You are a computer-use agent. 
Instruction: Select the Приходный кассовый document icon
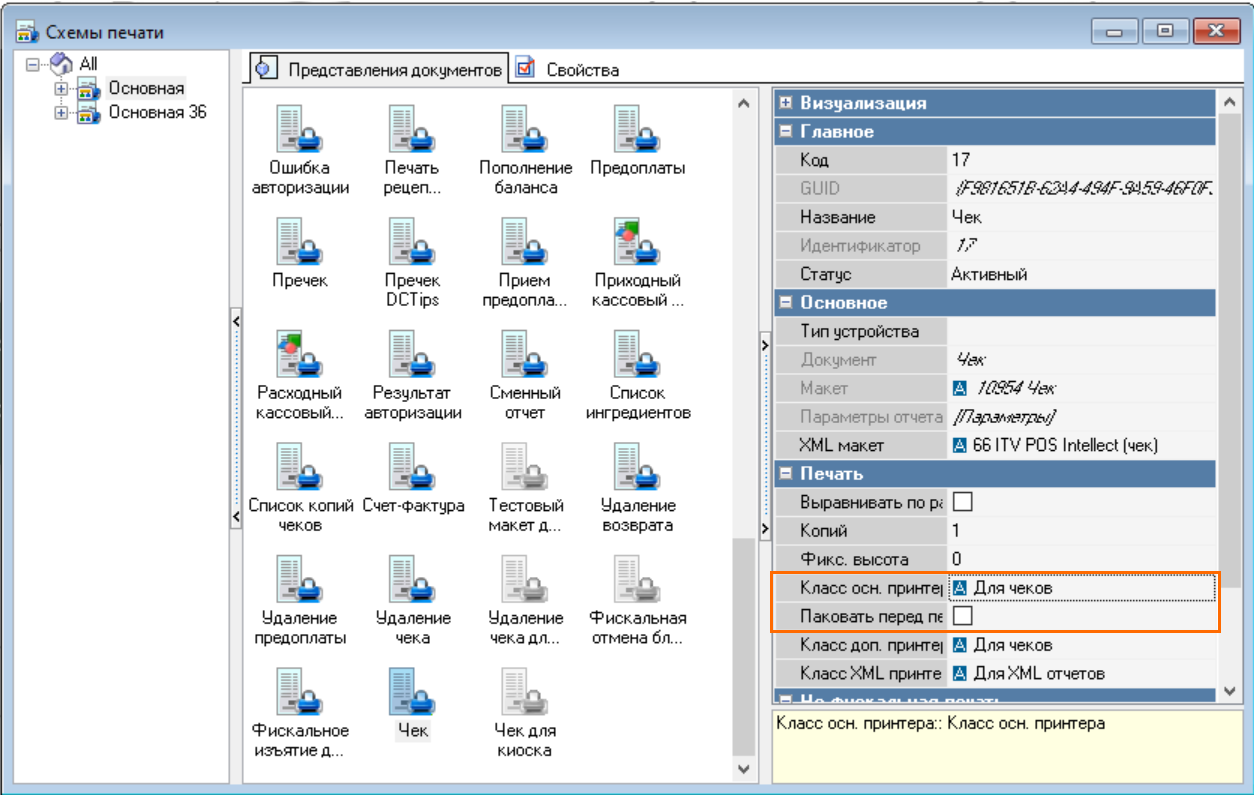[x=637, y=242]
